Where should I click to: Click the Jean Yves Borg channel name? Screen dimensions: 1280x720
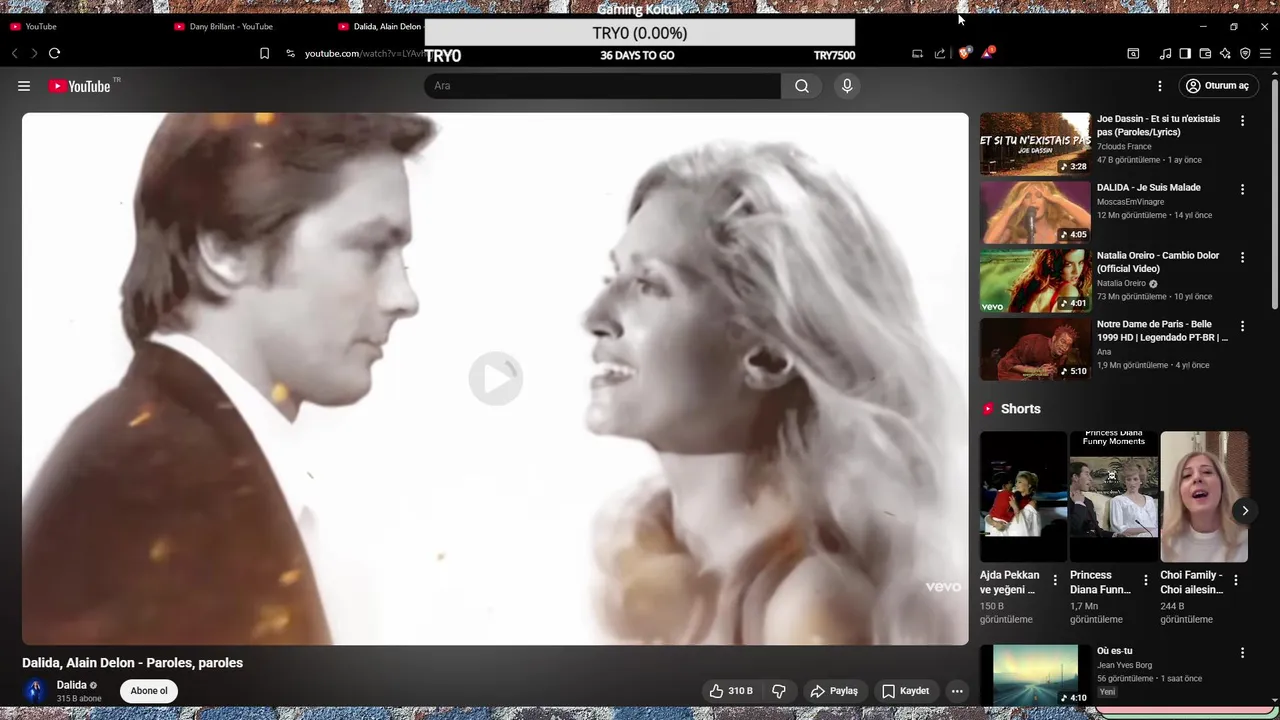pyautogui.click(x=1124, y=665)
